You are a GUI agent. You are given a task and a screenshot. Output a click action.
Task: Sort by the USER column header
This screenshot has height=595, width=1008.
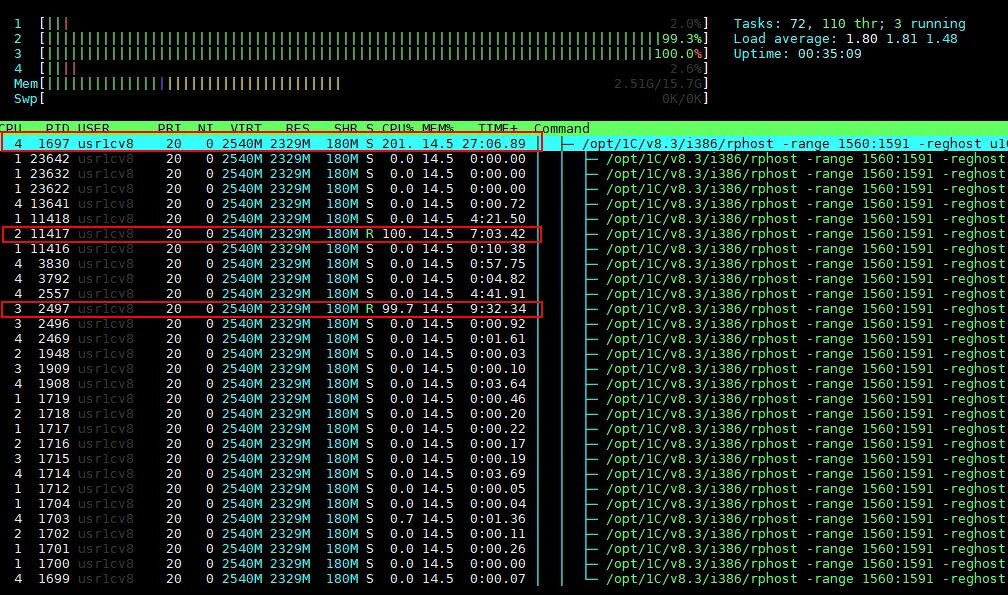(93, 128)
